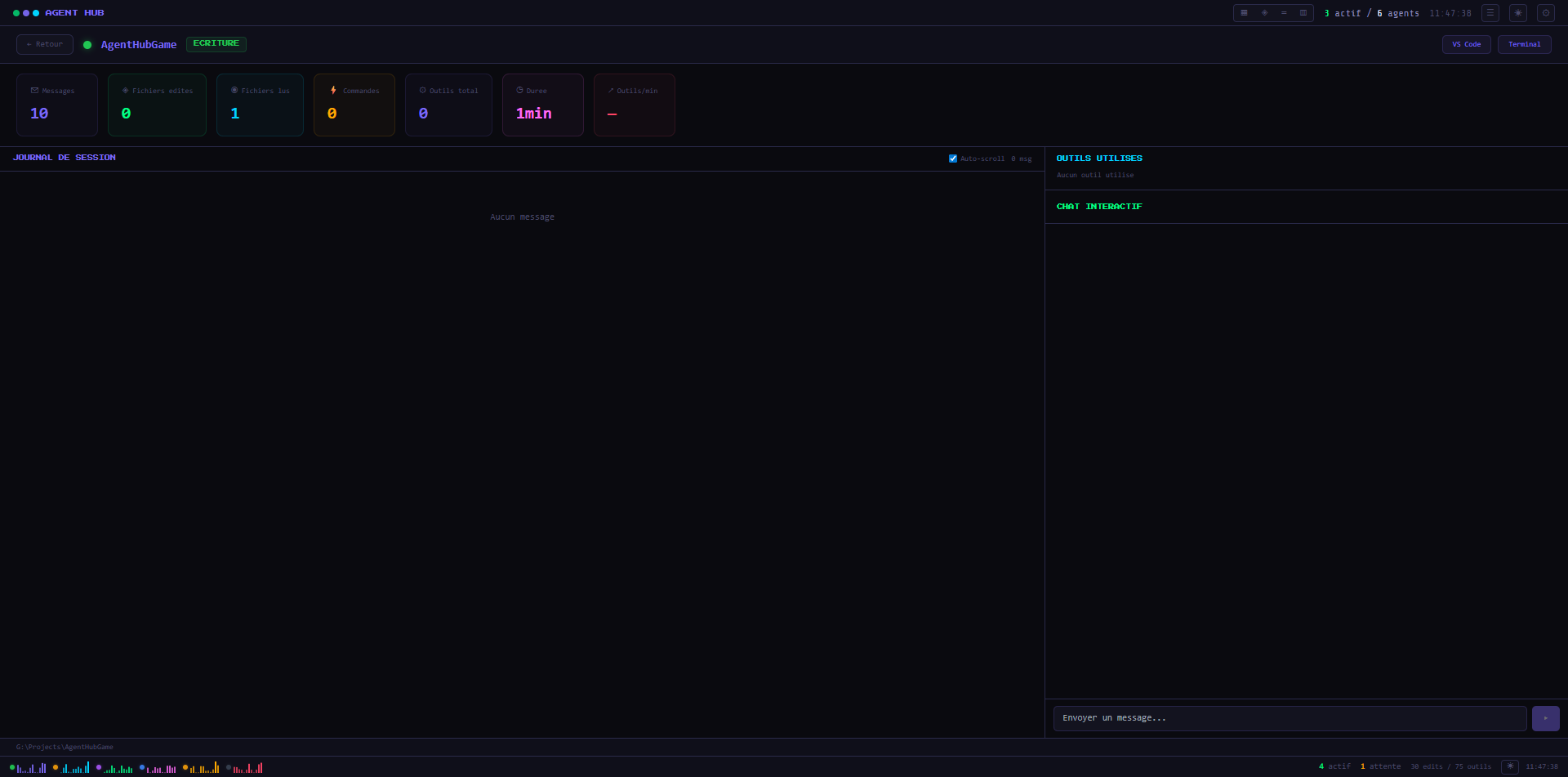Focus the Envoyer un message field

[x=1290, y=718]
